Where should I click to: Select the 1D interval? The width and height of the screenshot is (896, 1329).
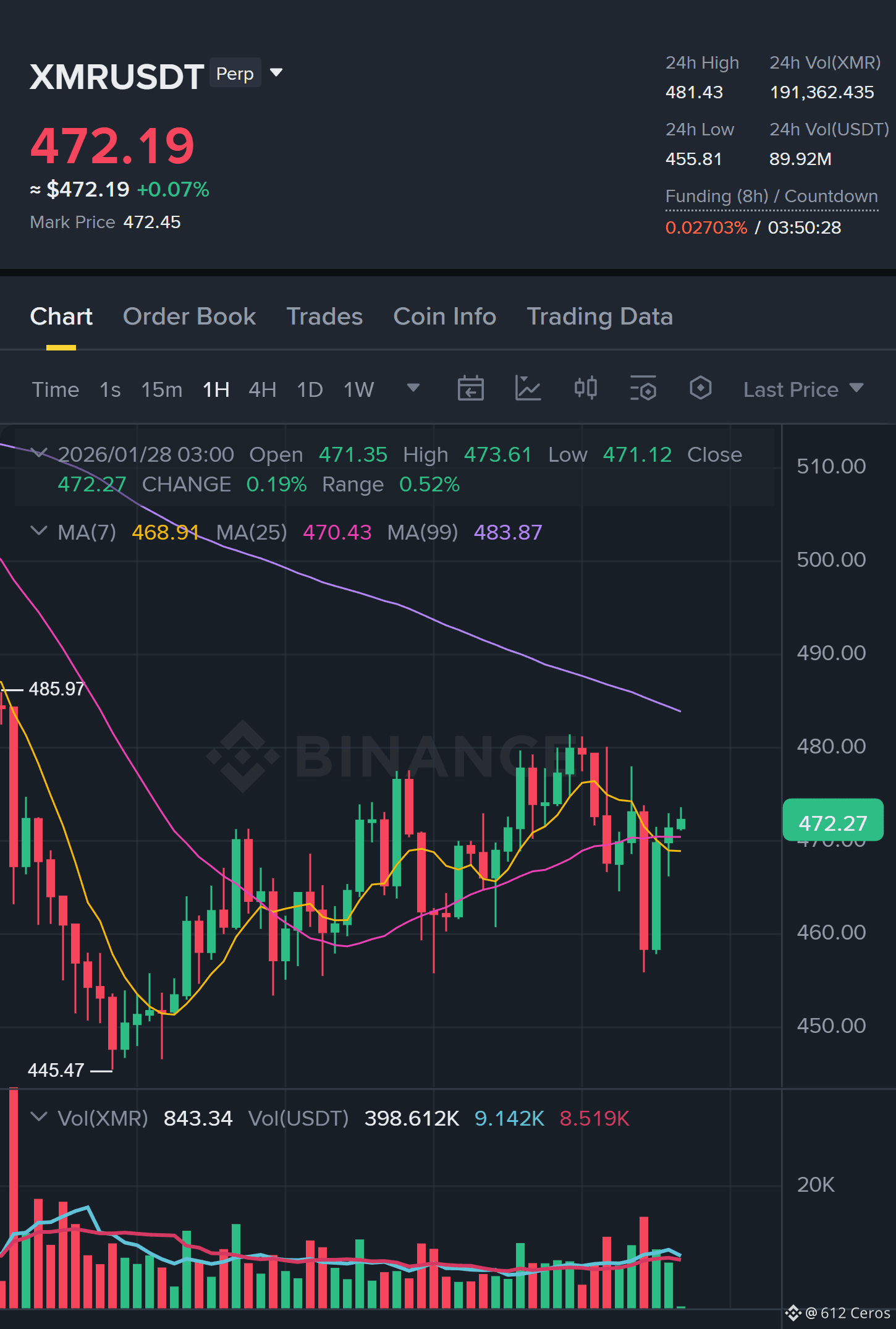click(310, 389)
